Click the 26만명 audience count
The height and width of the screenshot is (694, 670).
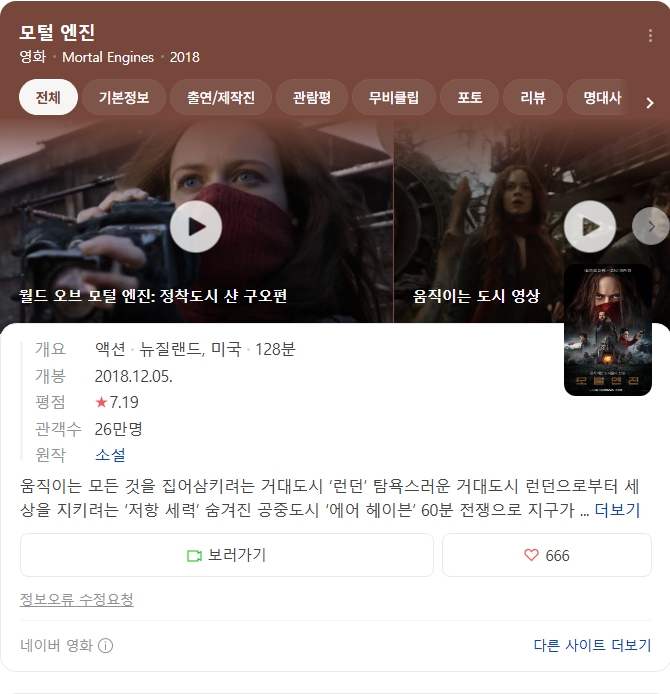pyautogui.click(x=119, y=429)
